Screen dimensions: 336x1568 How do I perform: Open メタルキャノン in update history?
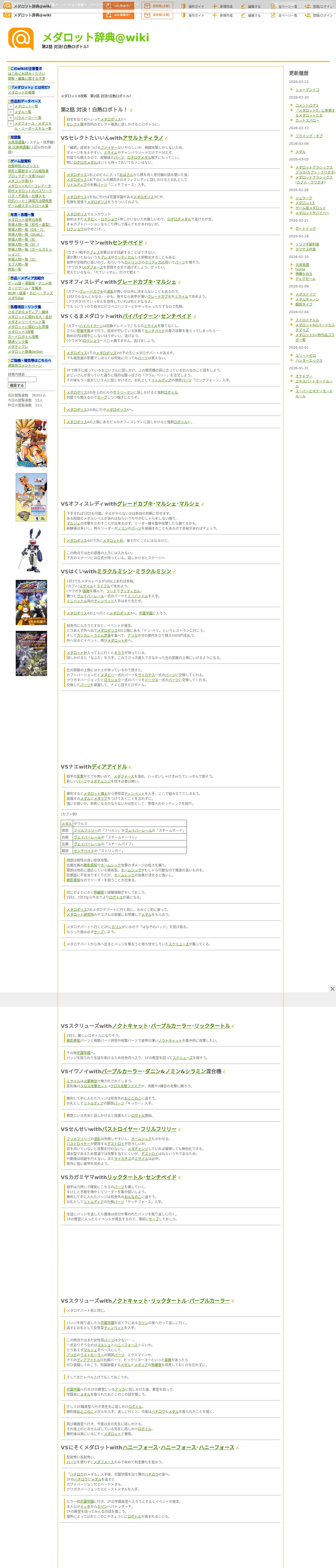307,299
